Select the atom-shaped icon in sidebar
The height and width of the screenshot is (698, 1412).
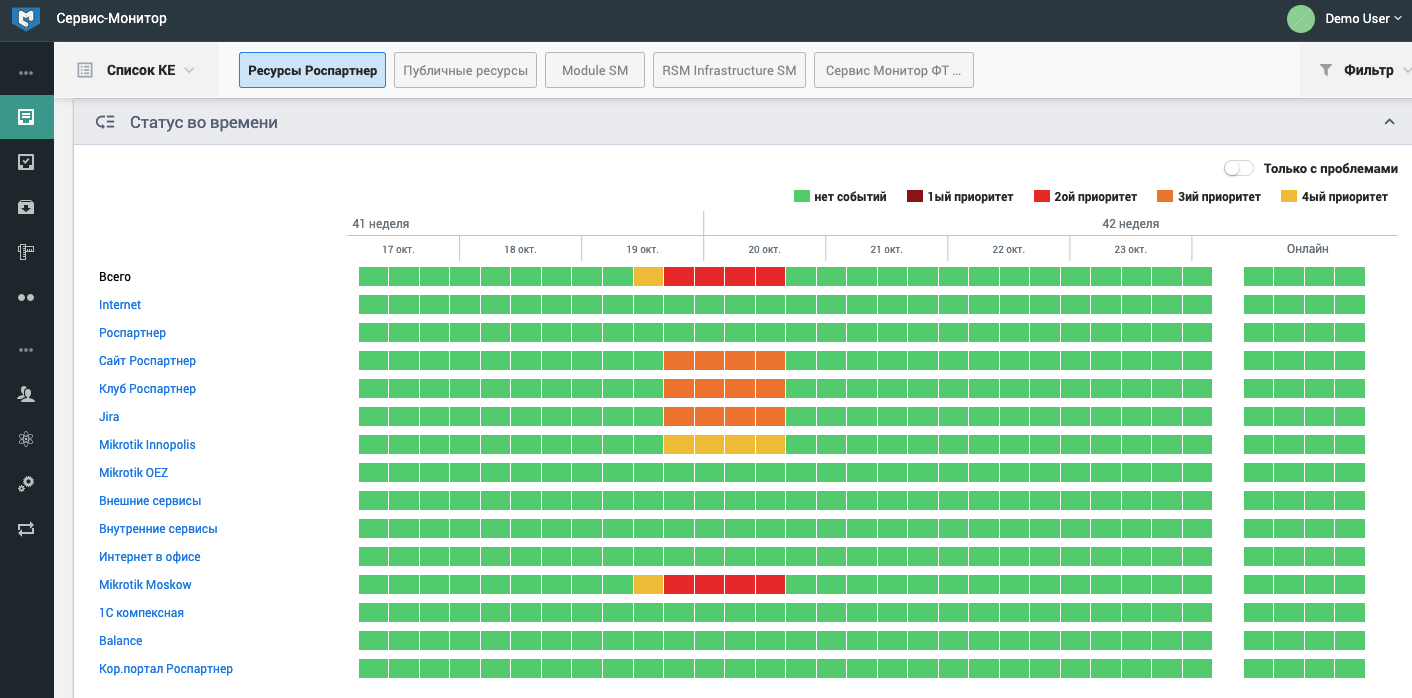pos(27,439)
